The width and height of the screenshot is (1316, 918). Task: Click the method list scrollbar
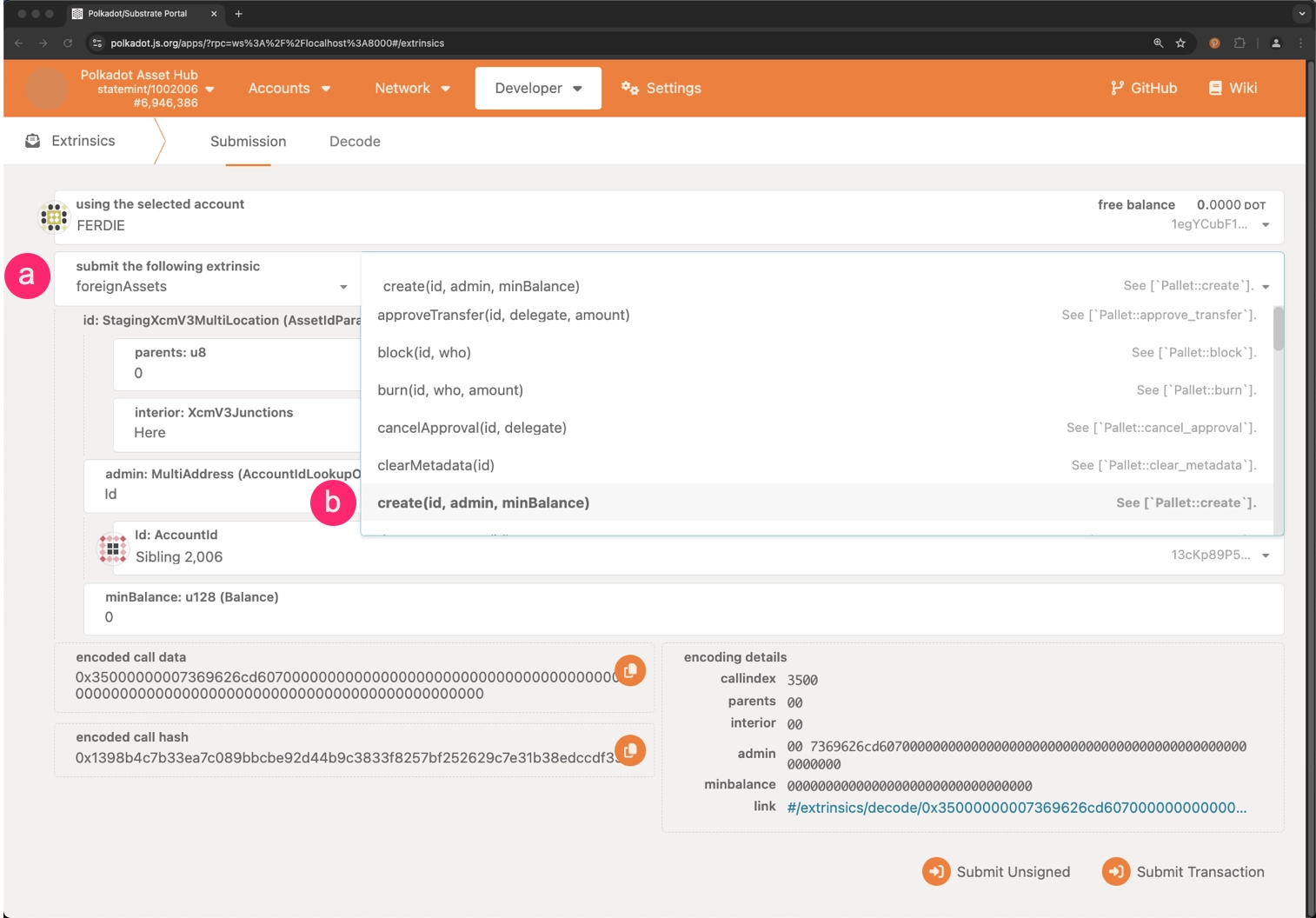tap(1278, 329)
